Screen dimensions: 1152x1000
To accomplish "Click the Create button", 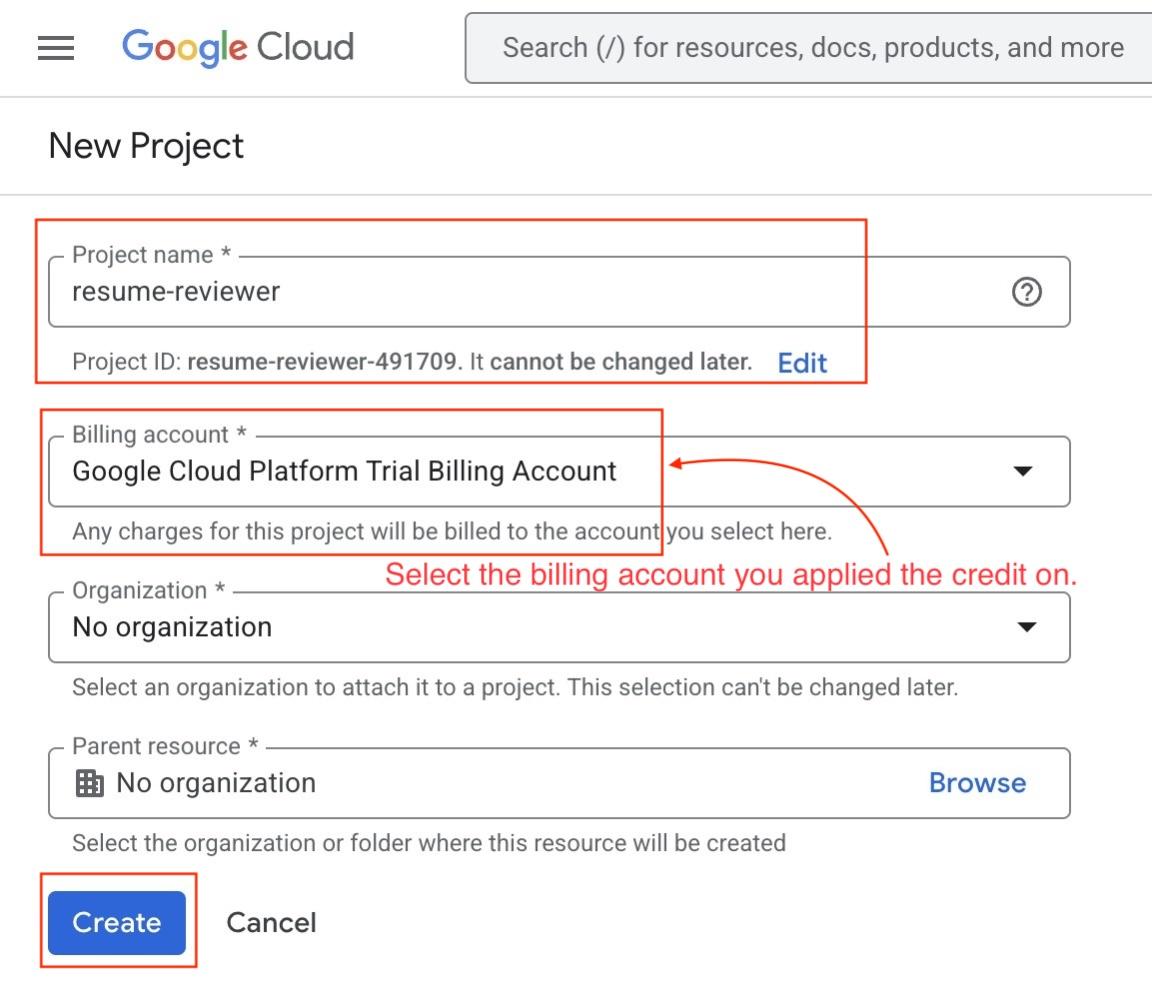I will [117, 922].
